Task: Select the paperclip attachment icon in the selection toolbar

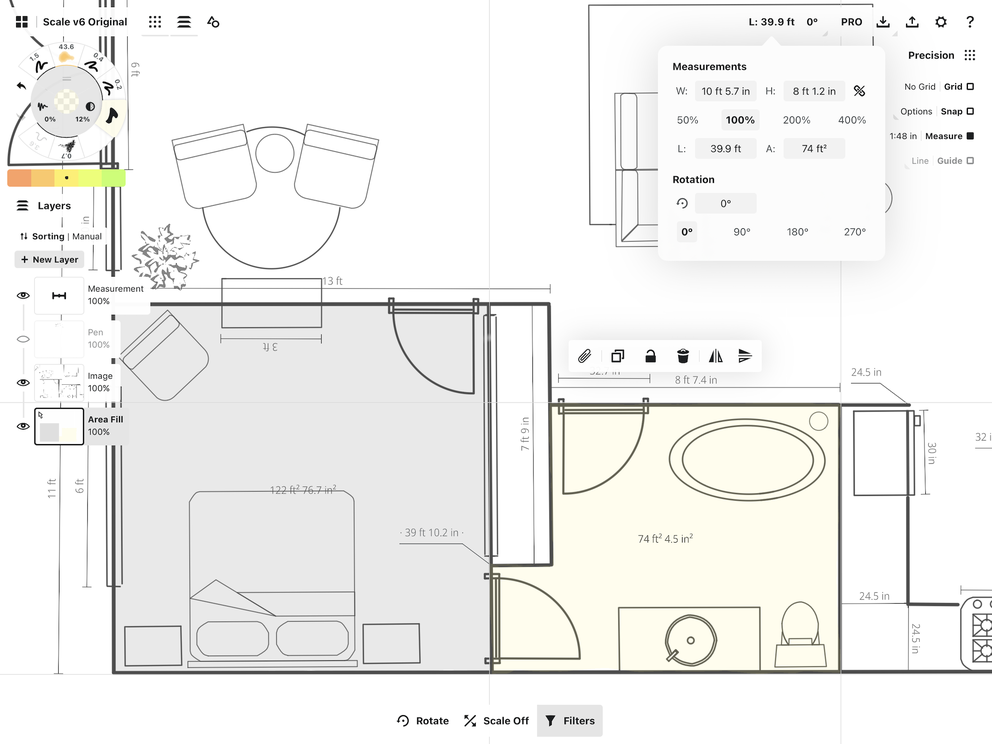Action: (x=586, y=355)
